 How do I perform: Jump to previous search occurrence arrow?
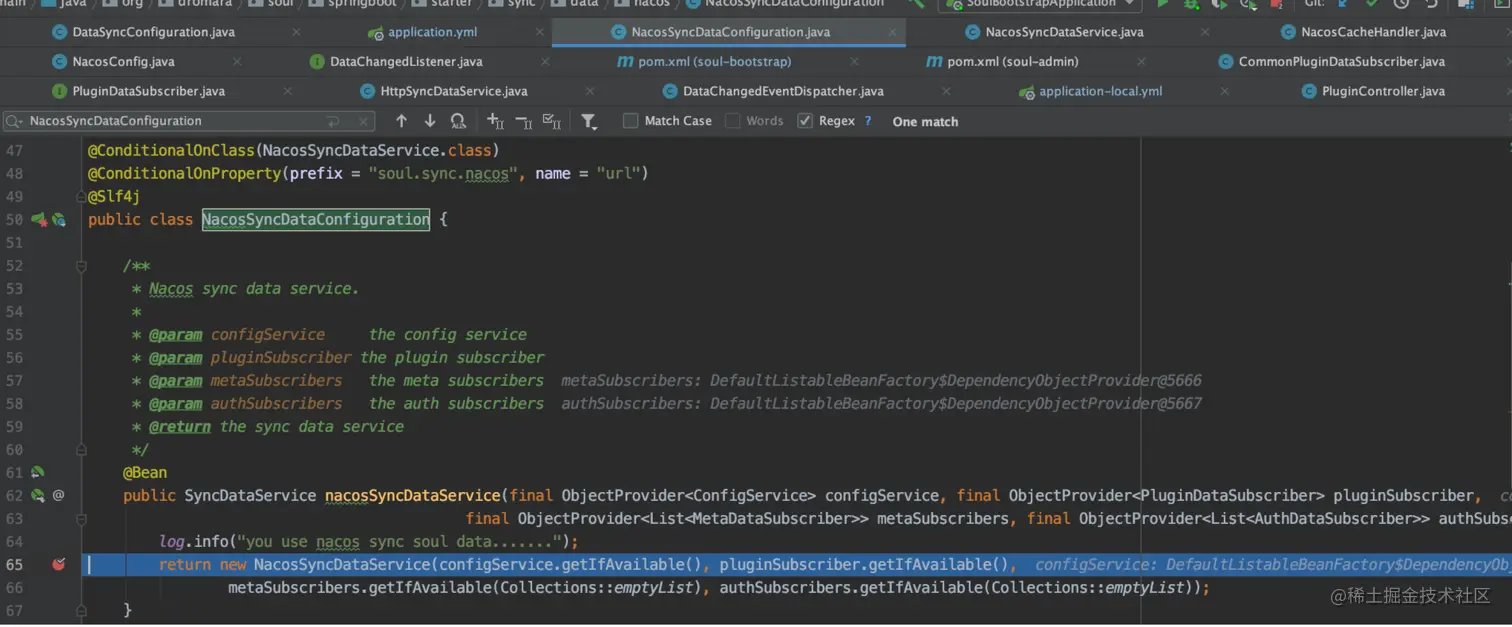coord(401,121)
